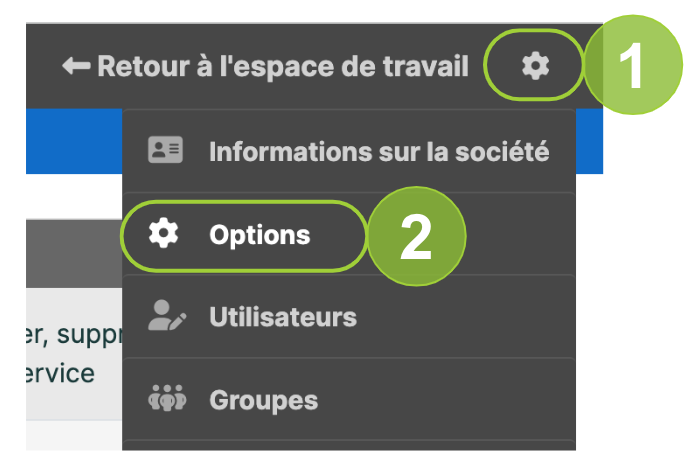The height and width of the screenshot is (464, 696).
Task: Click the Utilisateurs user-edit icon
Action: tap(167, 315)
